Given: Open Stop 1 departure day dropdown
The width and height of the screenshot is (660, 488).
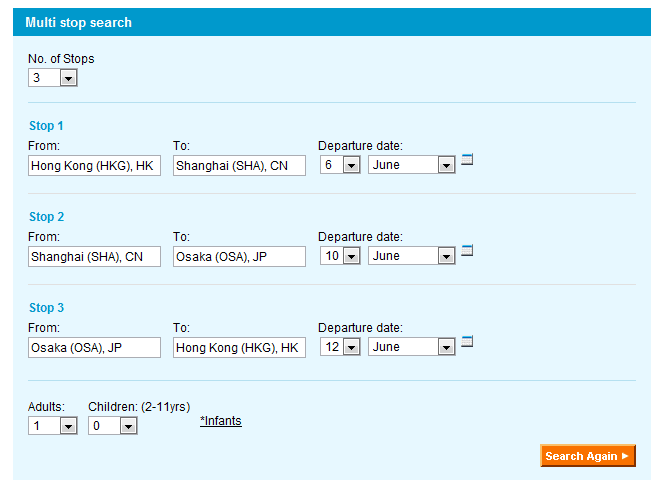Looking at the screenshot, I should tap(340, 166).
